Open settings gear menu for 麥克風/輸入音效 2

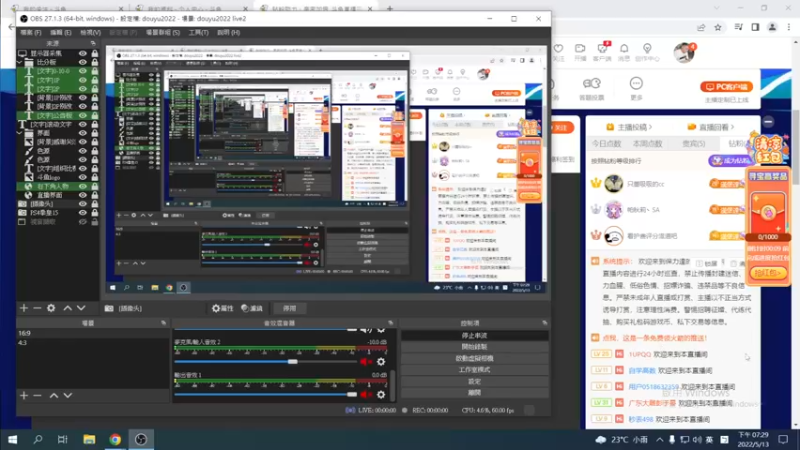[x=381, y=362]
